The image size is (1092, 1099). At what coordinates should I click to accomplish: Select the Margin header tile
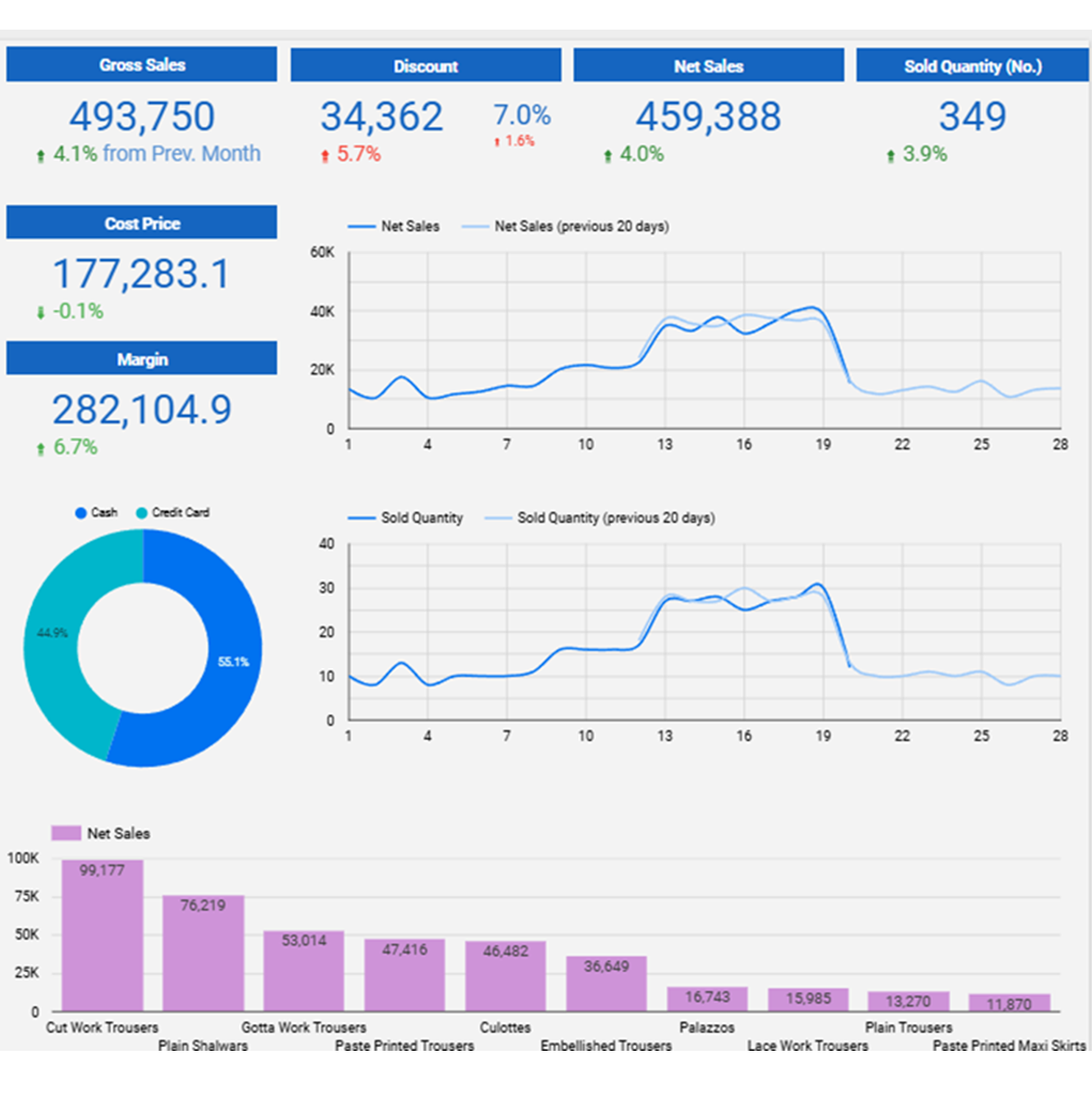point(142,359)
